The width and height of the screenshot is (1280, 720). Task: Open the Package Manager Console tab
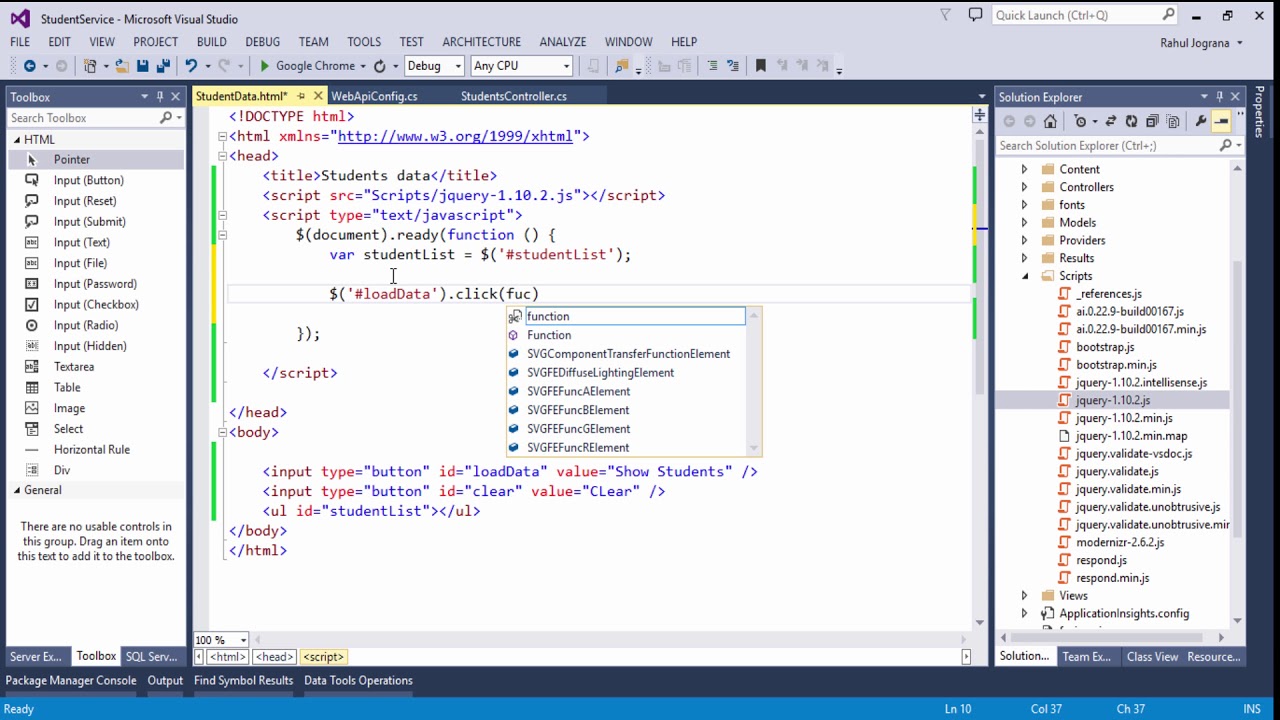point(71,680)
